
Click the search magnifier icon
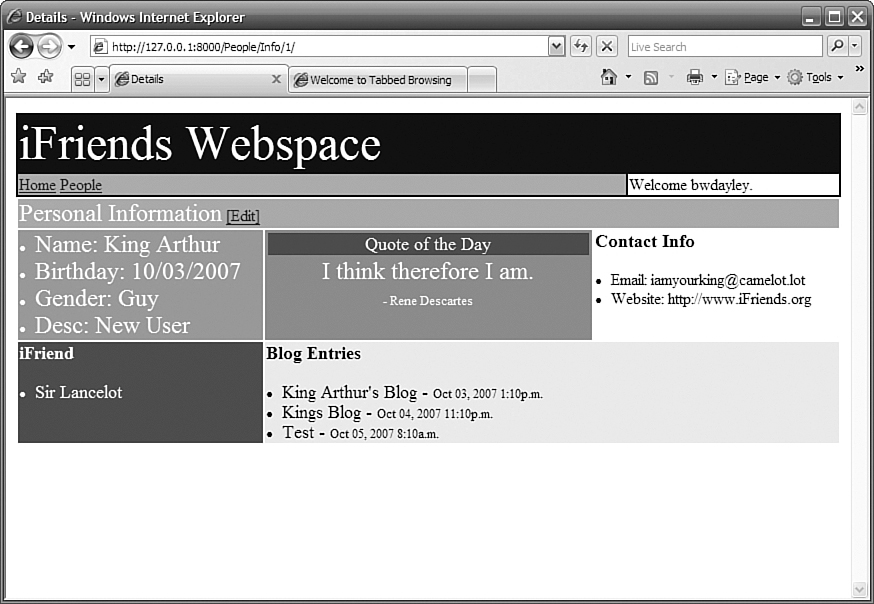click(837, 46)
